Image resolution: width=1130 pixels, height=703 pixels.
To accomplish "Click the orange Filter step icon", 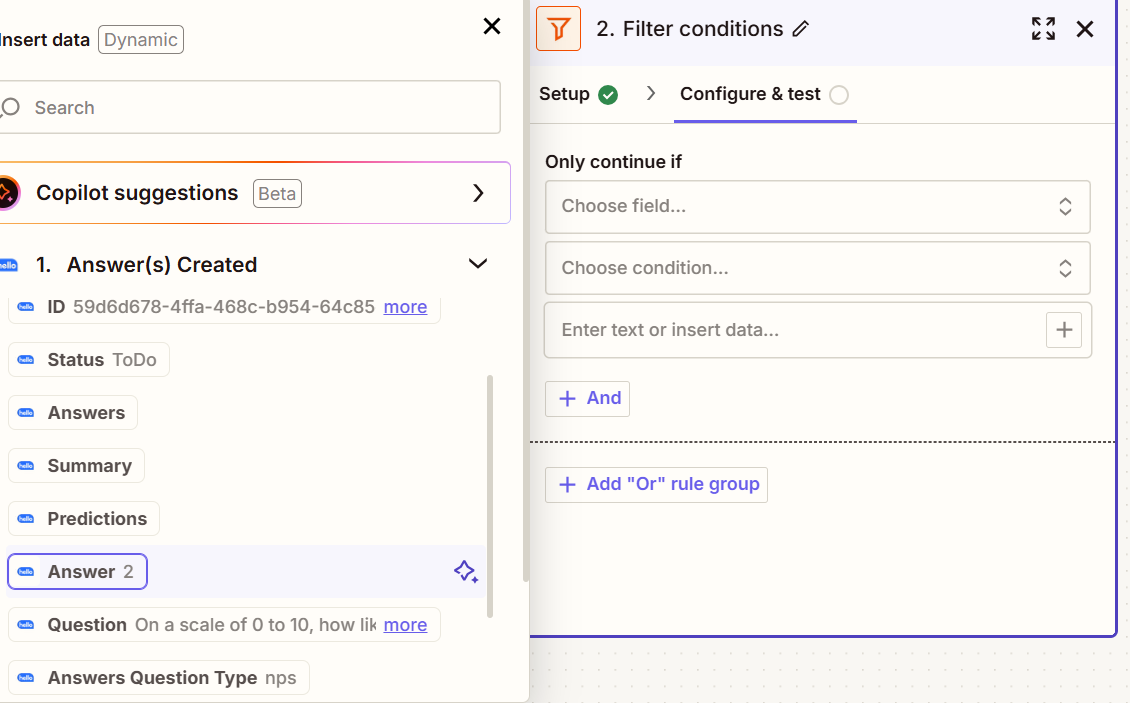I will pos(558,29).
